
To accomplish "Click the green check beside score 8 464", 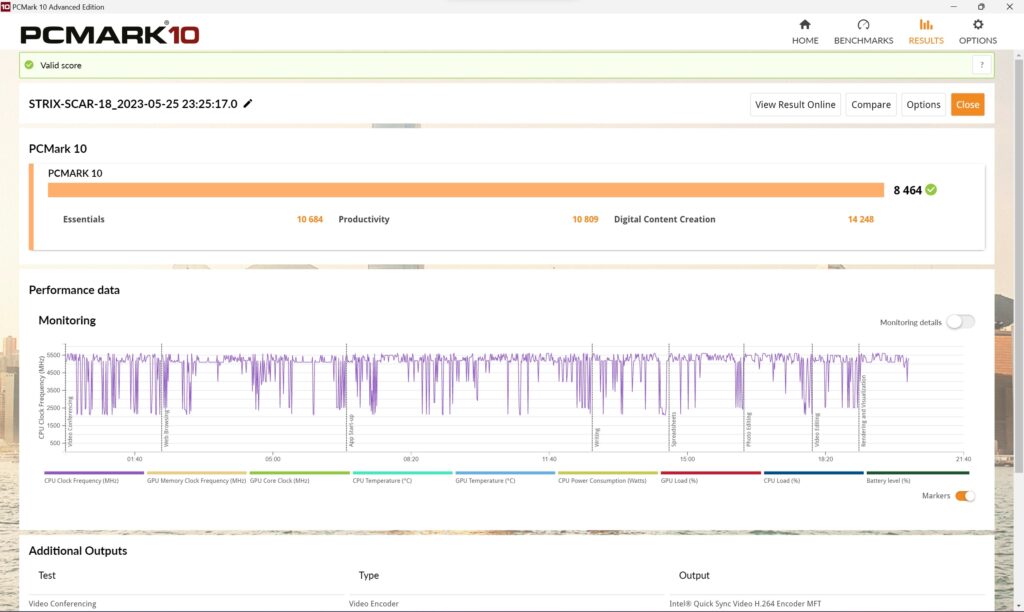I will [x=931, y=189].
